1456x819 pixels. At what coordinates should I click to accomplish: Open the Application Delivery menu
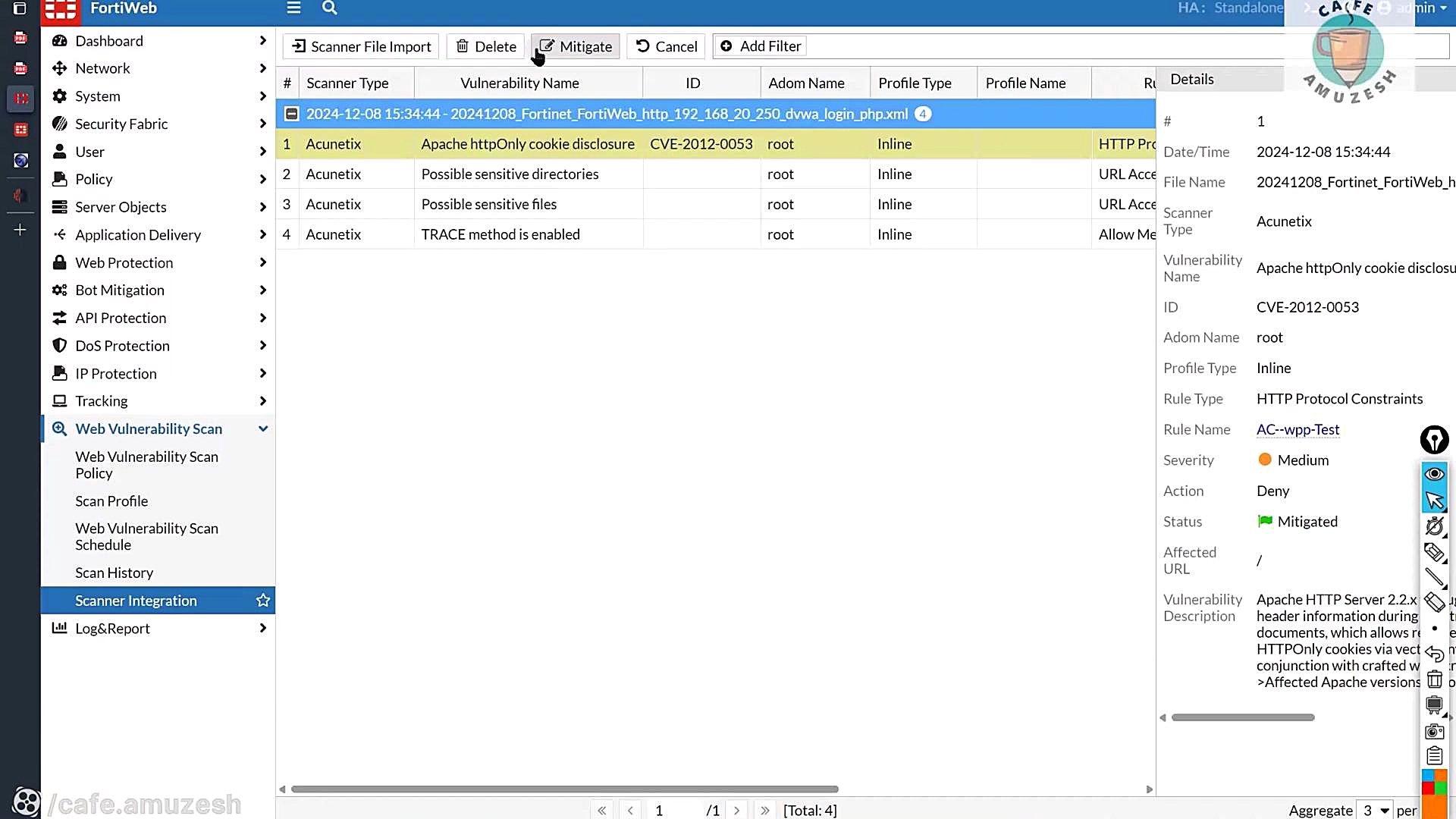(158, 235)
